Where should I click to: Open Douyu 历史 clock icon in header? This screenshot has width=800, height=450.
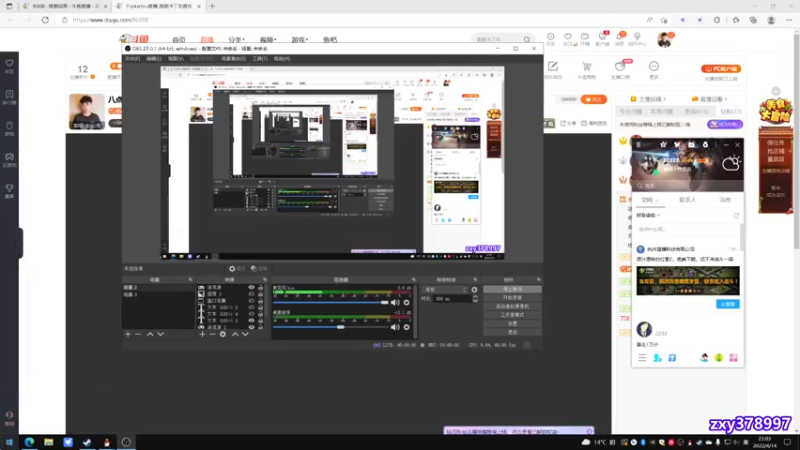click(551, 39)
